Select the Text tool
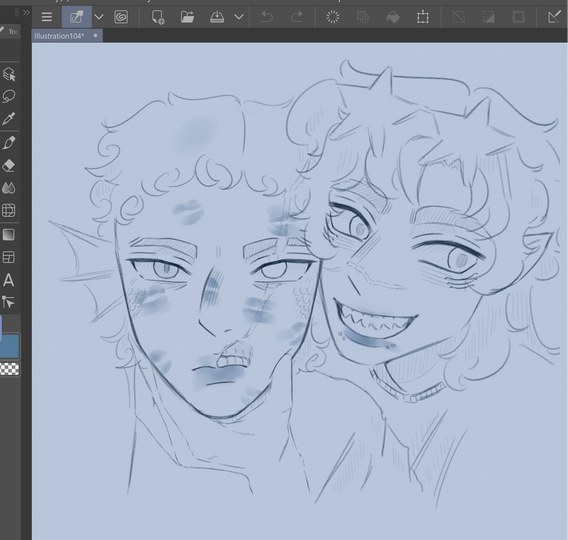 (x=9, y=280)
